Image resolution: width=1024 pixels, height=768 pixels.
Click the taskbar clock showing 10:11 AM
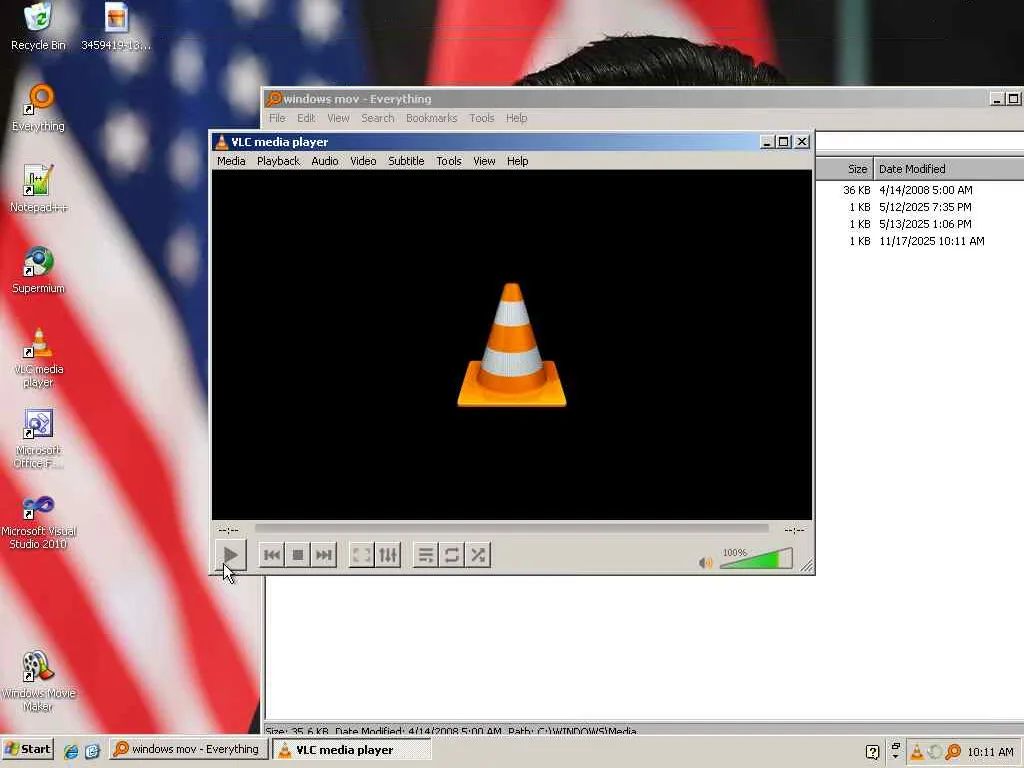(990, 752)
